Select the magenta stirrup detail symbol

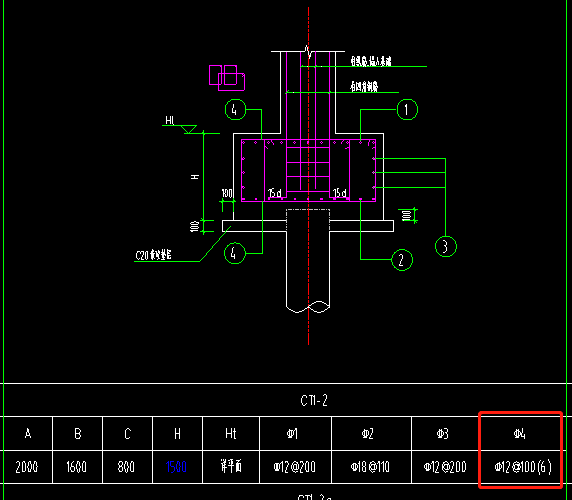(x=227, y=78)
